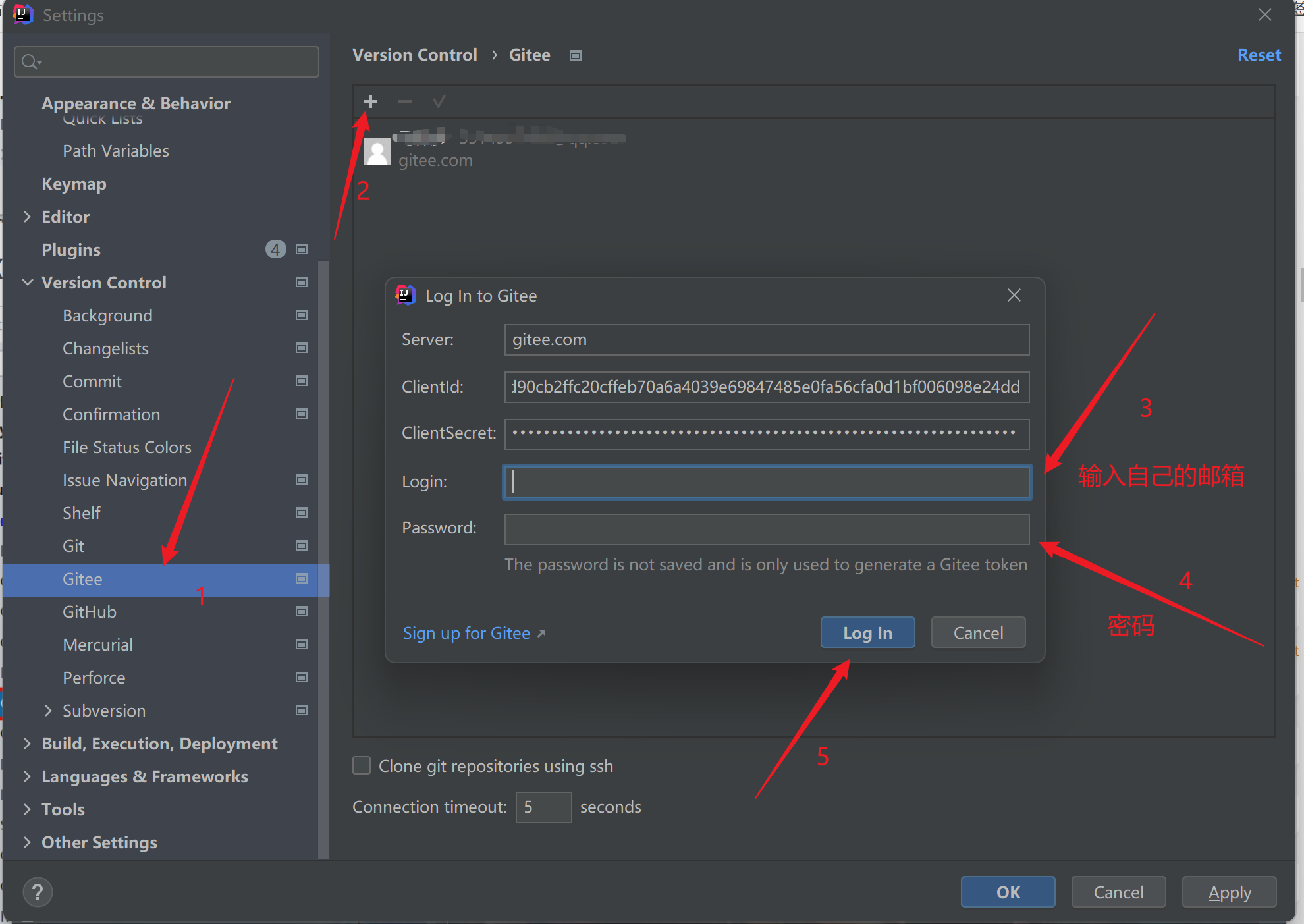
Task: Click the Plugins update count badge
Action: (275, 249)
